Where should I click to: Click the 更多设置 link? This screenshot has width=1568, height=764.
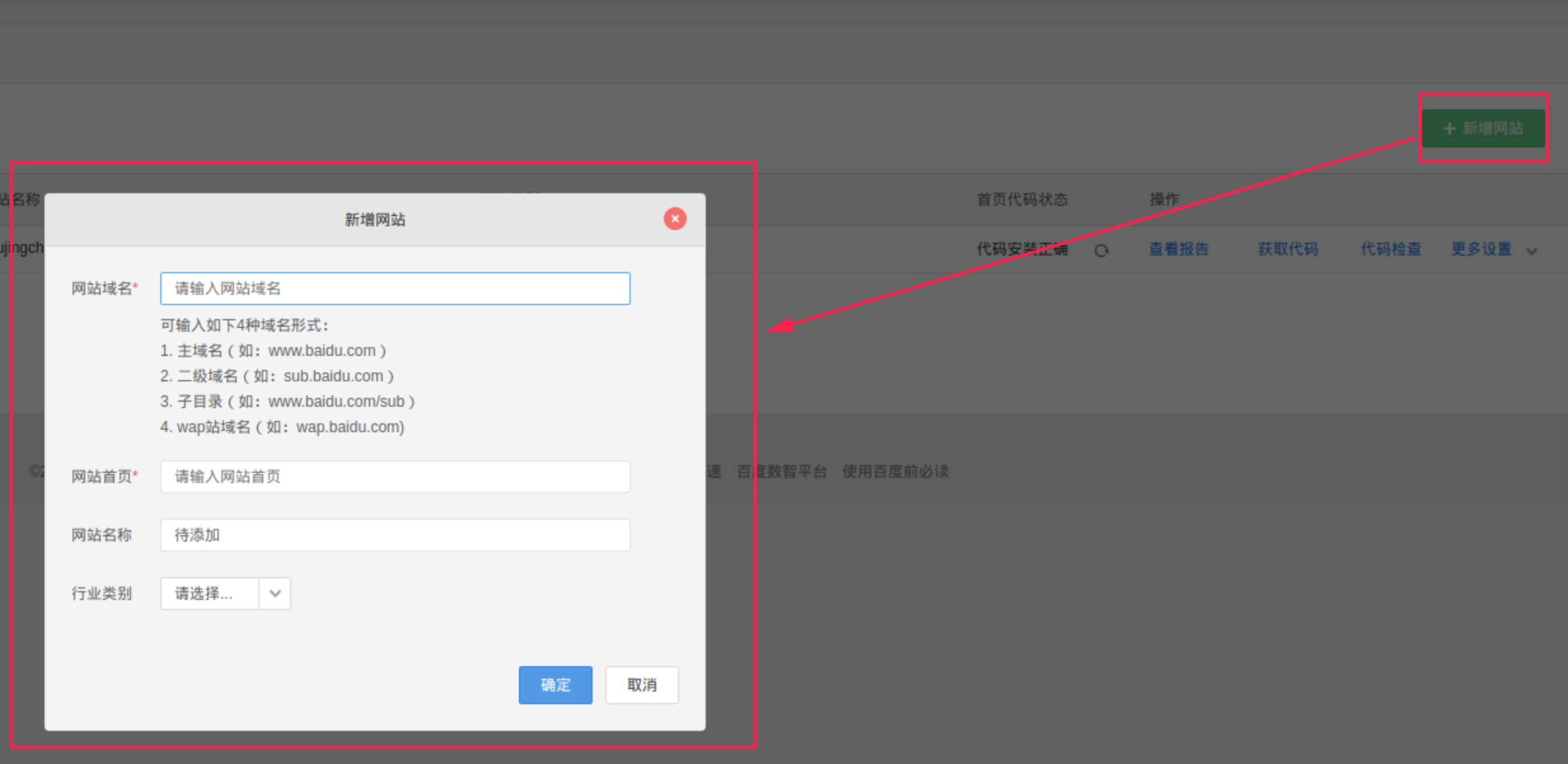coord(1481,249)
